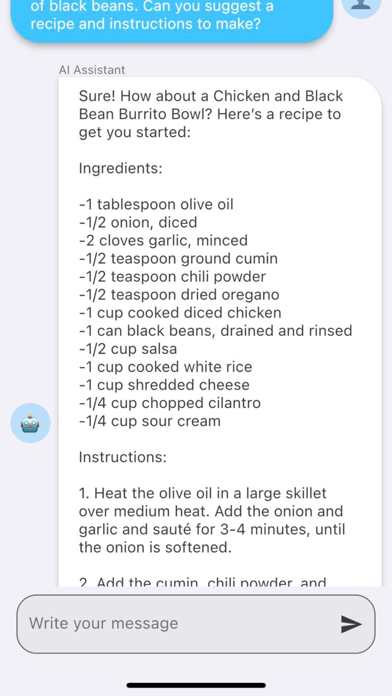Select the shredded cheese ingredient line
The height and width of the screenshot is (696, 392).
[164, 385]
